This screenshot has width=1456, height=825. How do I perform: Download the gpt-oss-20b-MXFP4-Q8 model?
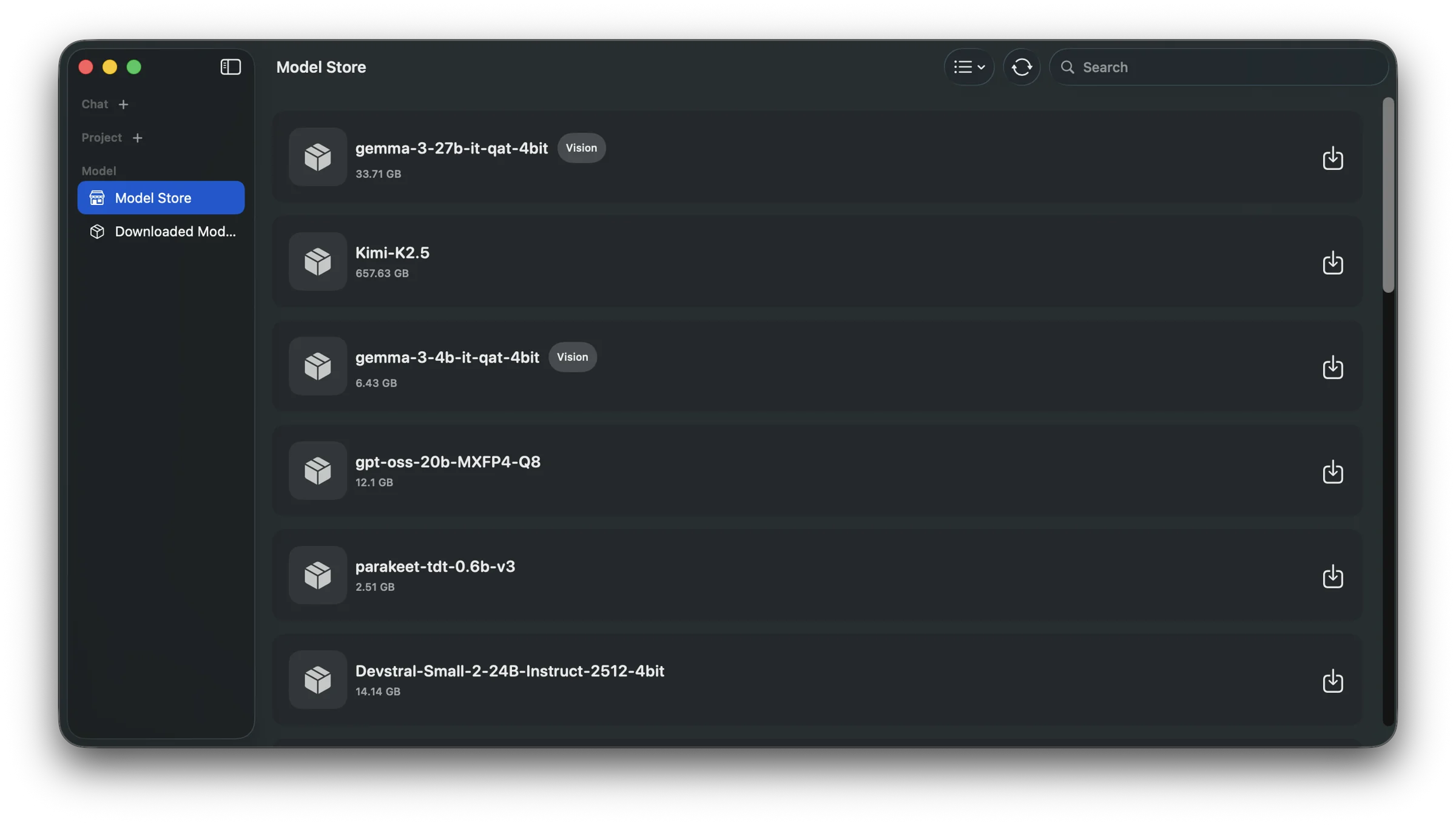[x=1332, y=471]
